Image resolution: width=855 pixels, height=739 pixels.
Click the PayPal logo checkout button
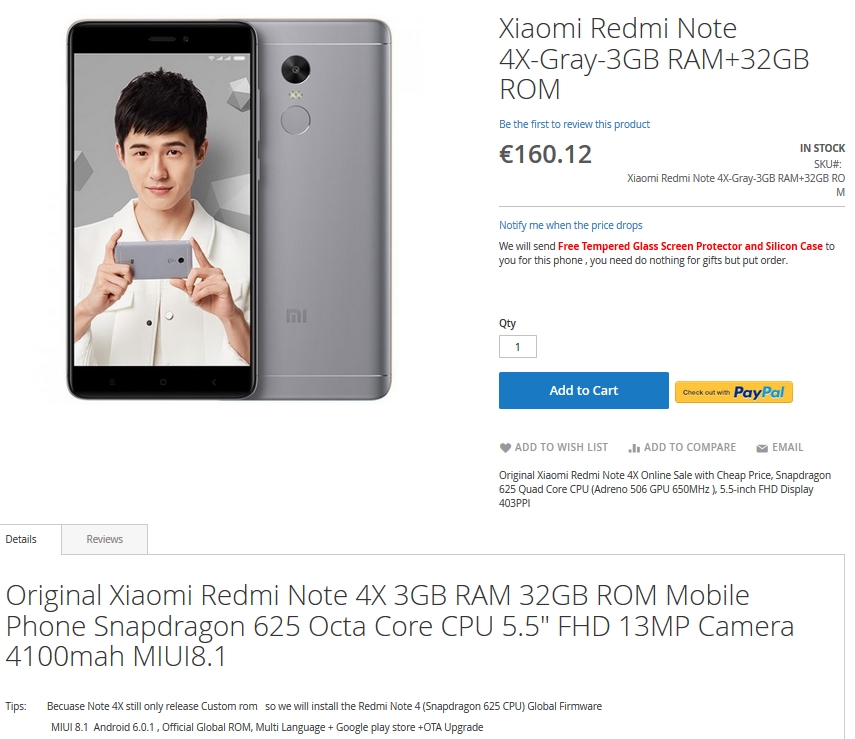click(733, 392)
